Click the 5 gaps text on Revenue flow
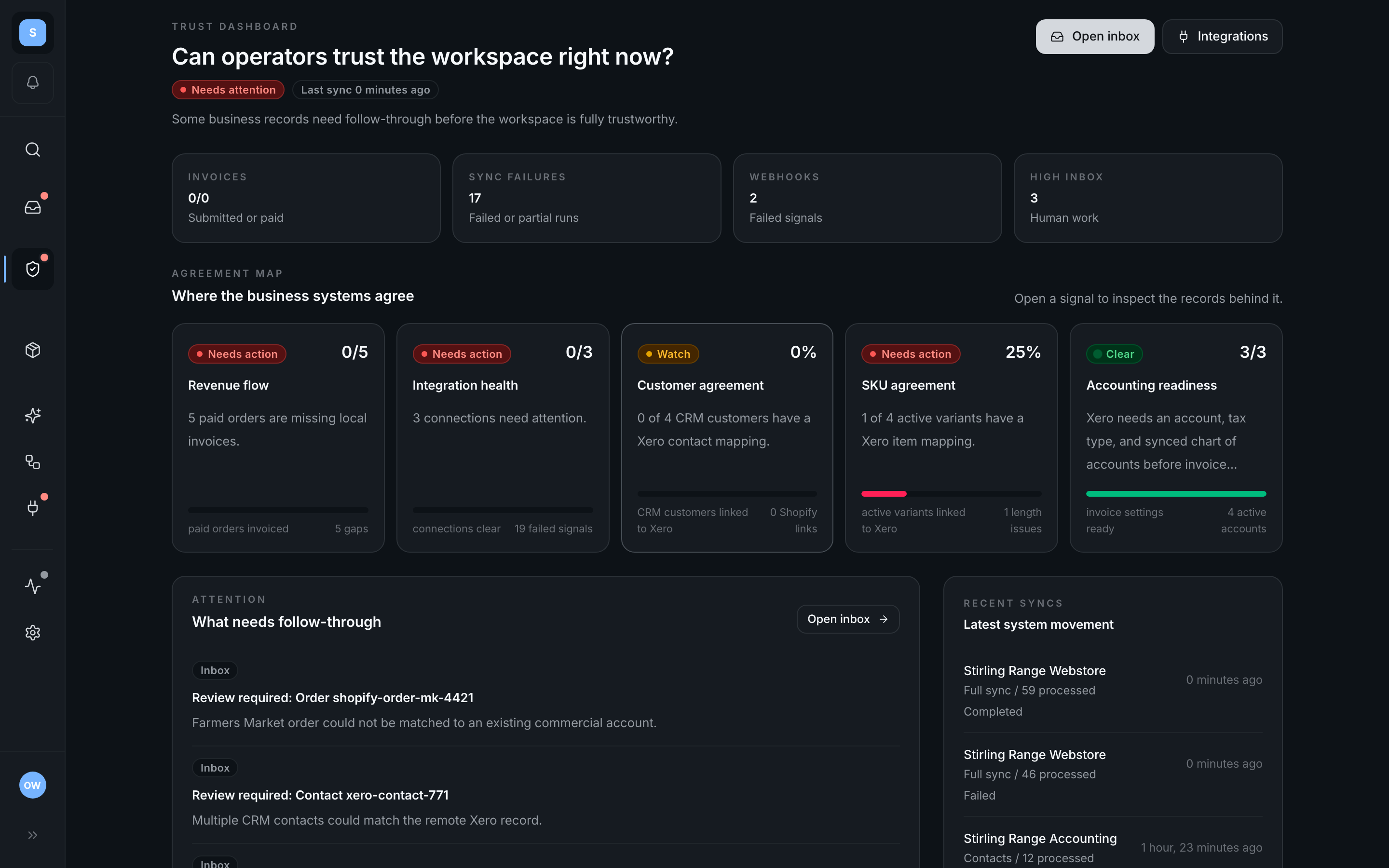This screenshot has height=868, width=1389. (x=351, y=529)
